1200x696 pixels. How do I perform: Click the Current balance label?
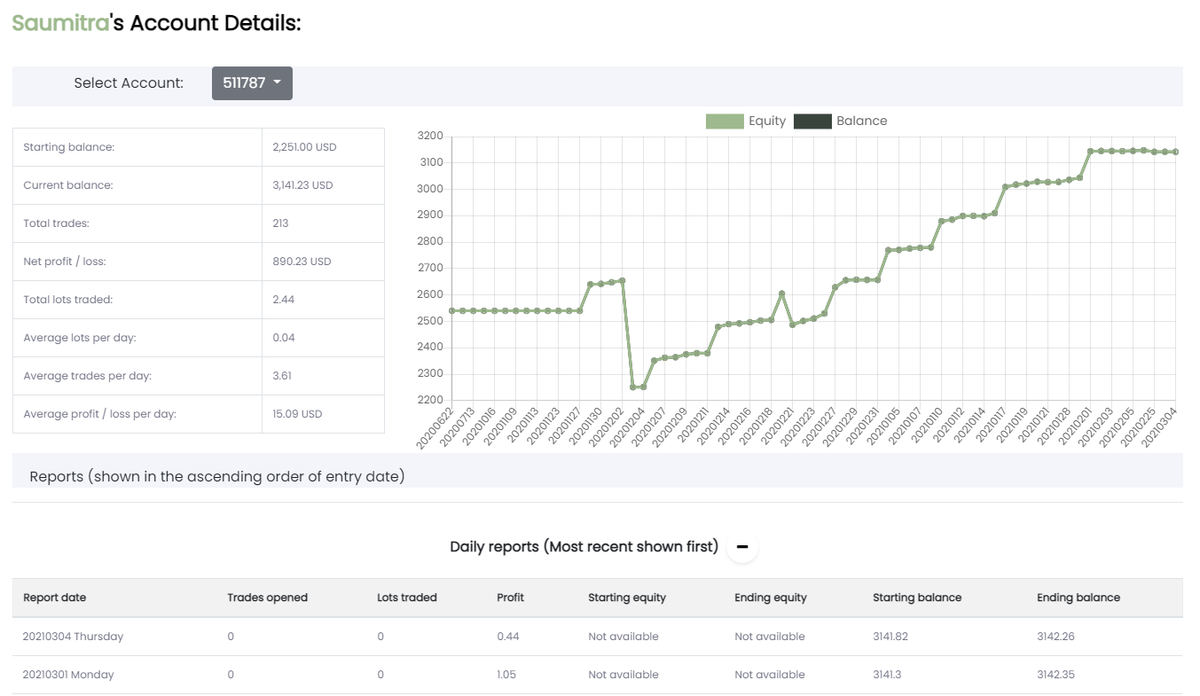(68, 185)
